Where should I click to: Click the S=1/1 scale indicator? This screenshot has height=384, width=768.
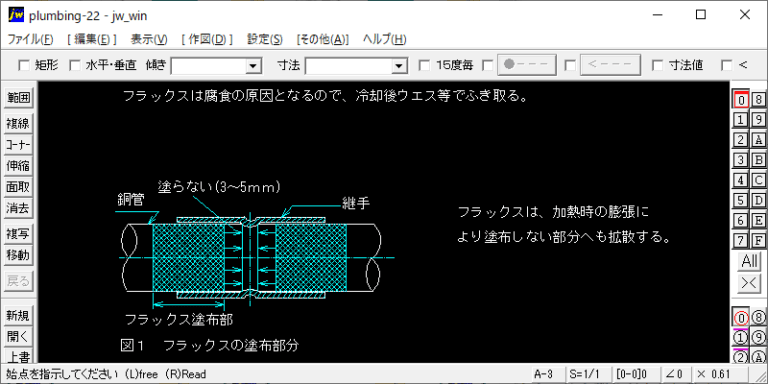pyautogui.click(x=589, y=374)
